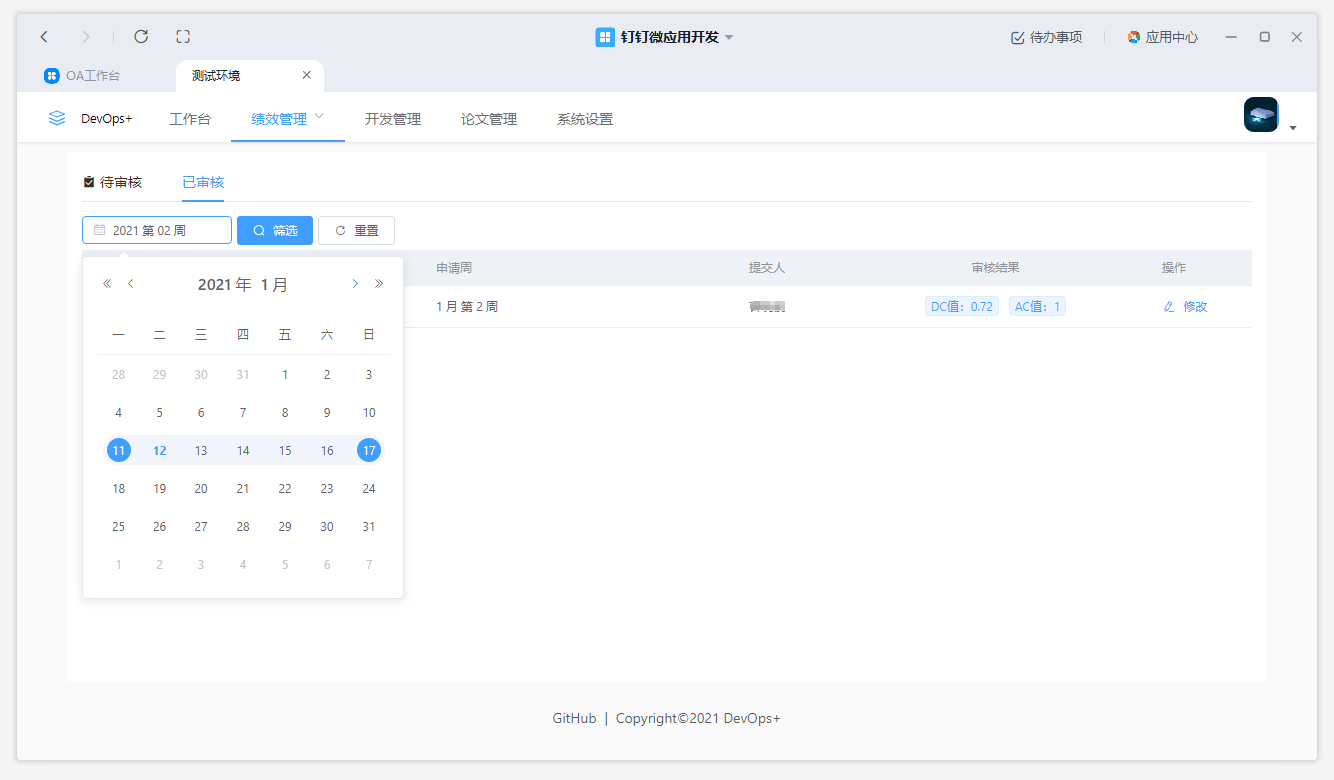Switch to the 待审核 tab
Image resolution: width=1334 pixels, height=780 pixels.
pyautogui.click(x=113, y=182)
